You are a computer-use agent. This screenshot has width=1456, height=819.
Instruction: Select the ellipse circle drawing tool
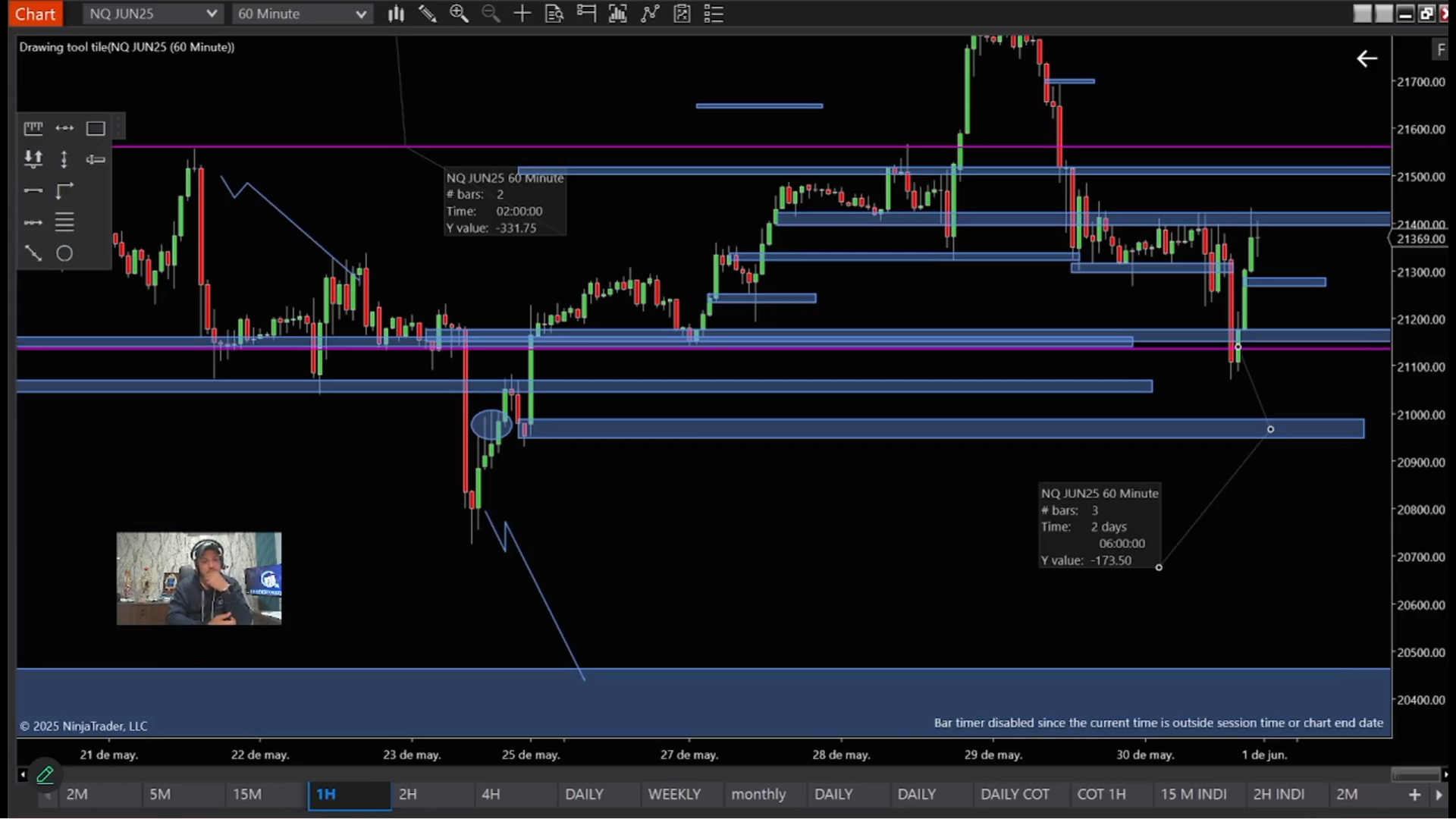click(x=64, y=253)
